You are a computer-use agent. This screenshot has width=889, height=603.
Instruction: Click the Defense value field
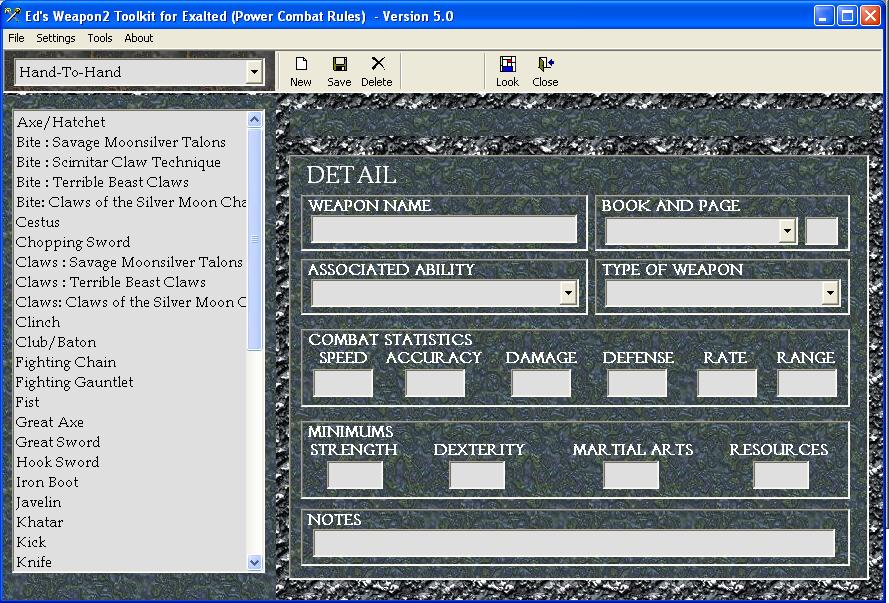point(637,383)
